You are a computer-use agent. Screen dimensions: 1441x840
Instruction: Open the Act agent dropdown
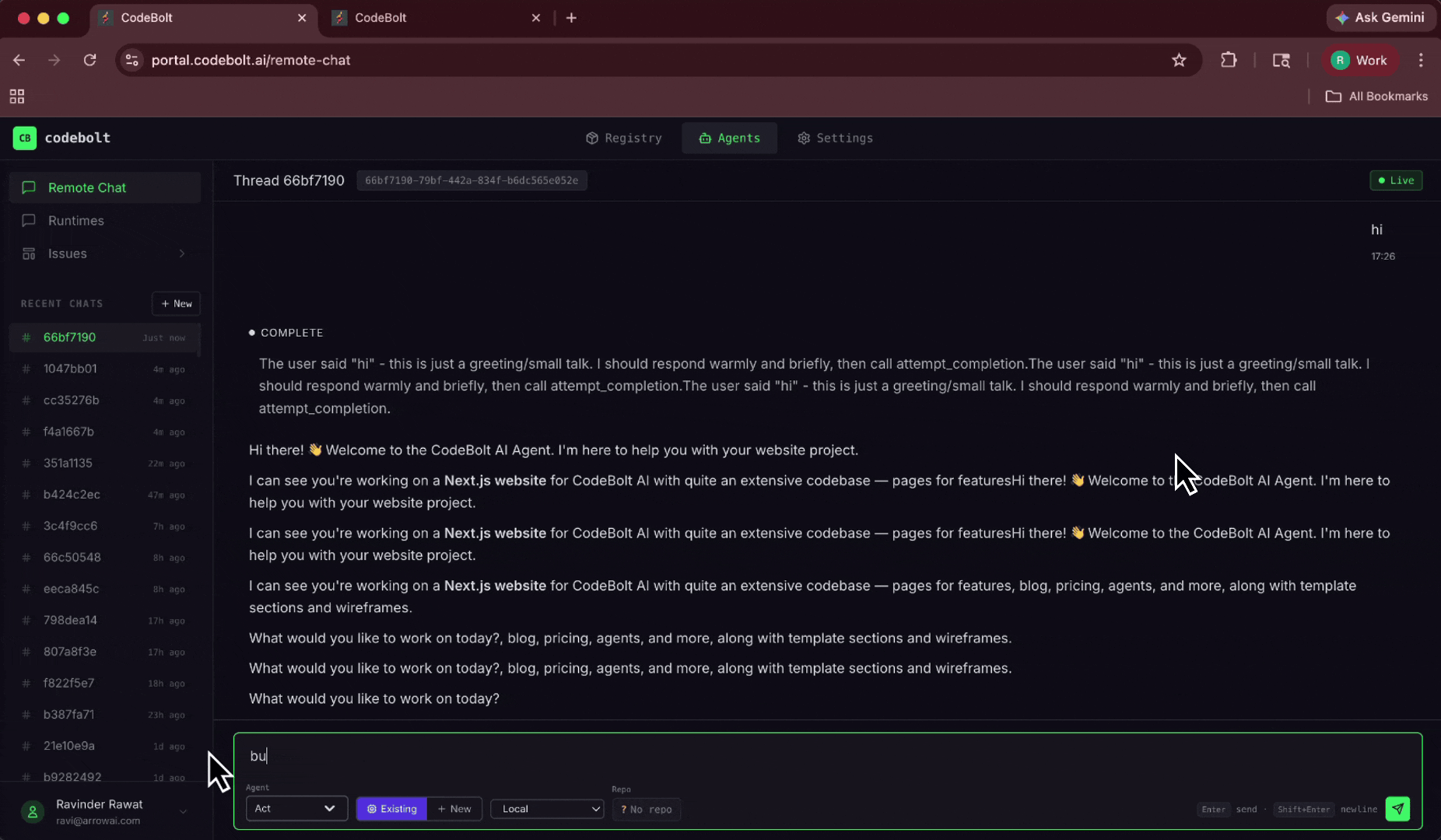click(x=296, y=809)
